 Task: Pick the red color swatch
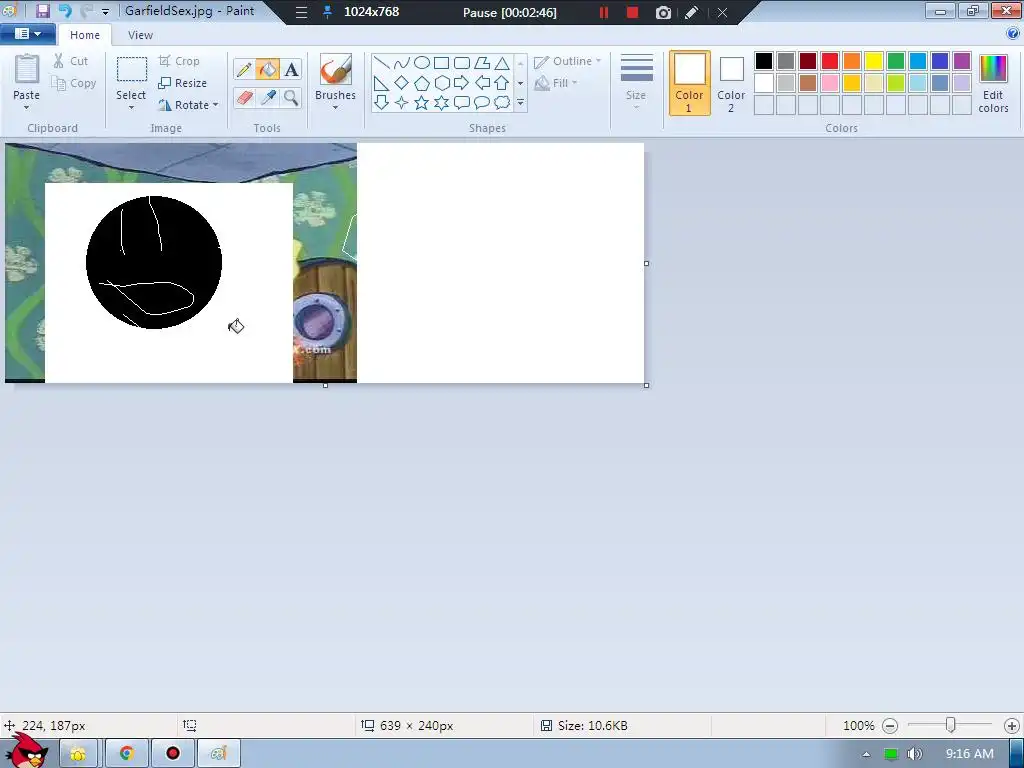click(830, 61)
